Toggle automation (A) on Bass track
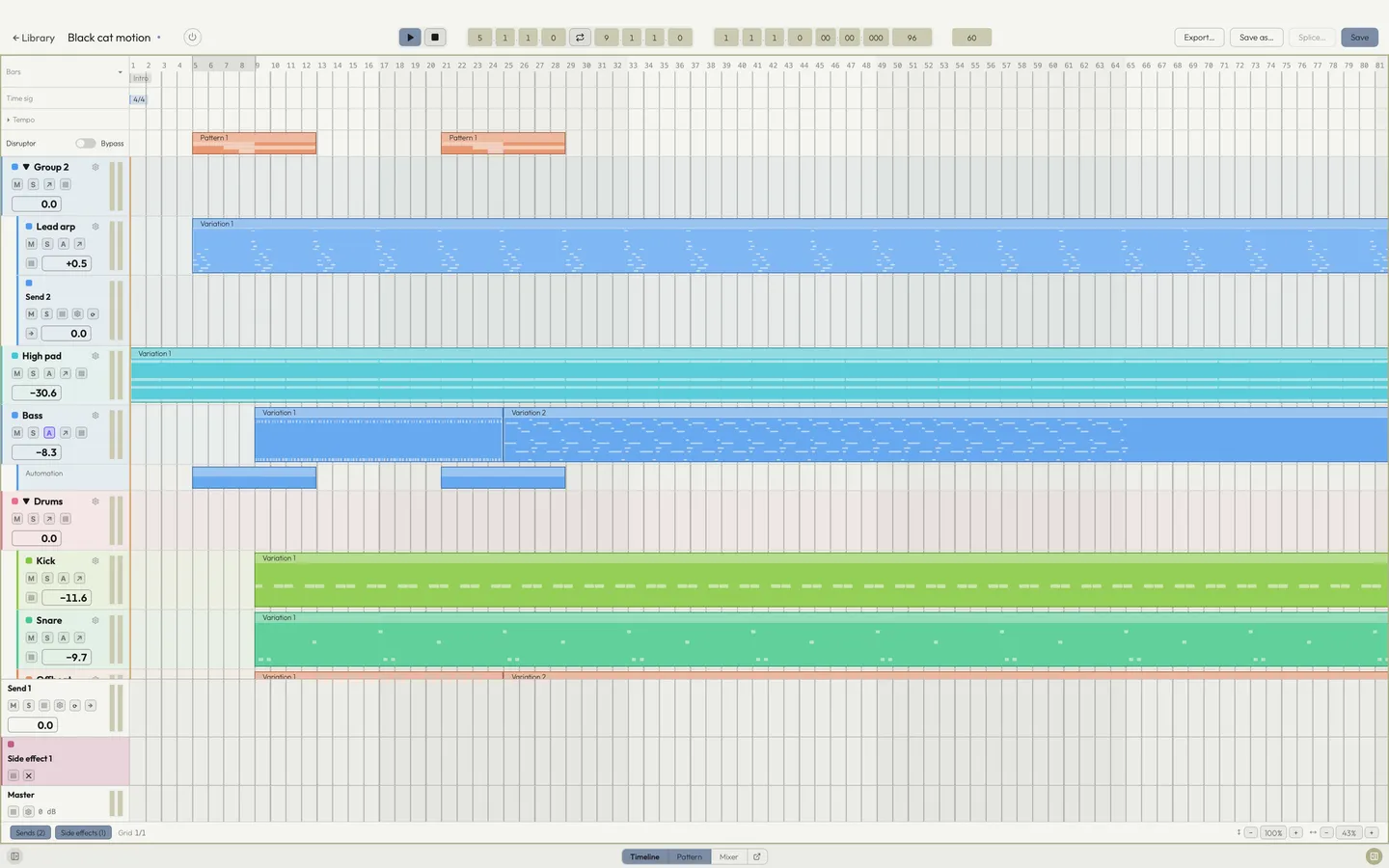 [x=49, y=433]
